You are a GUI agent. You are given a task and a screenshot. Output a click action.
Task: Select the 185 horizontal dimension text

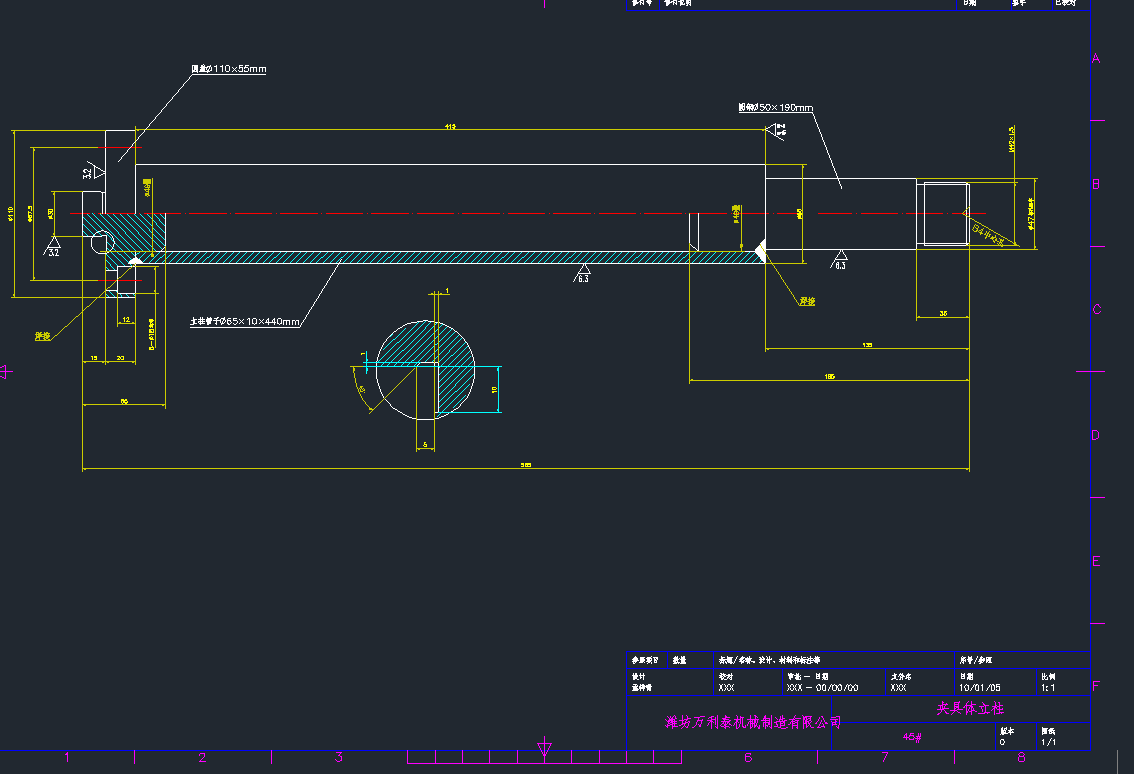[830, 376]
